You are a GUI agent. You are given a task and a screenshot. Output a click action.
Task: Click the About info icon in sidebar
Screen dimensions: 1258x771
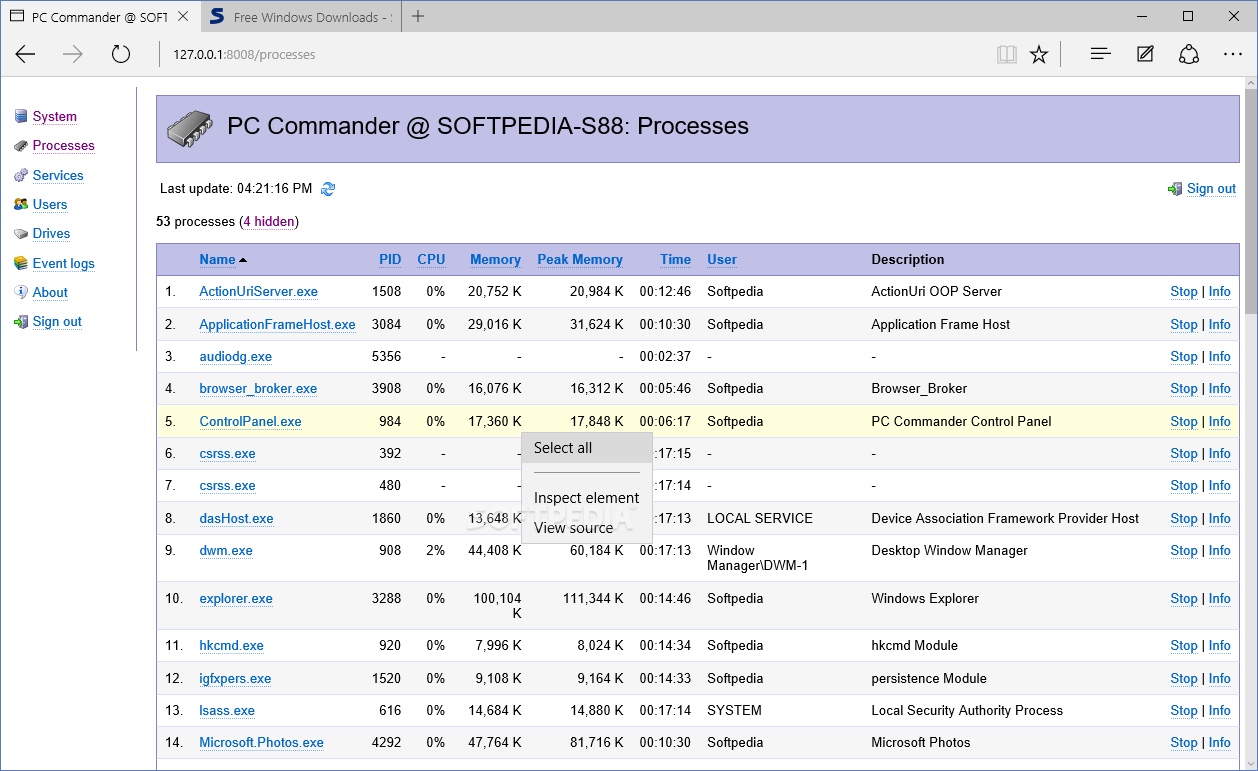21,292
